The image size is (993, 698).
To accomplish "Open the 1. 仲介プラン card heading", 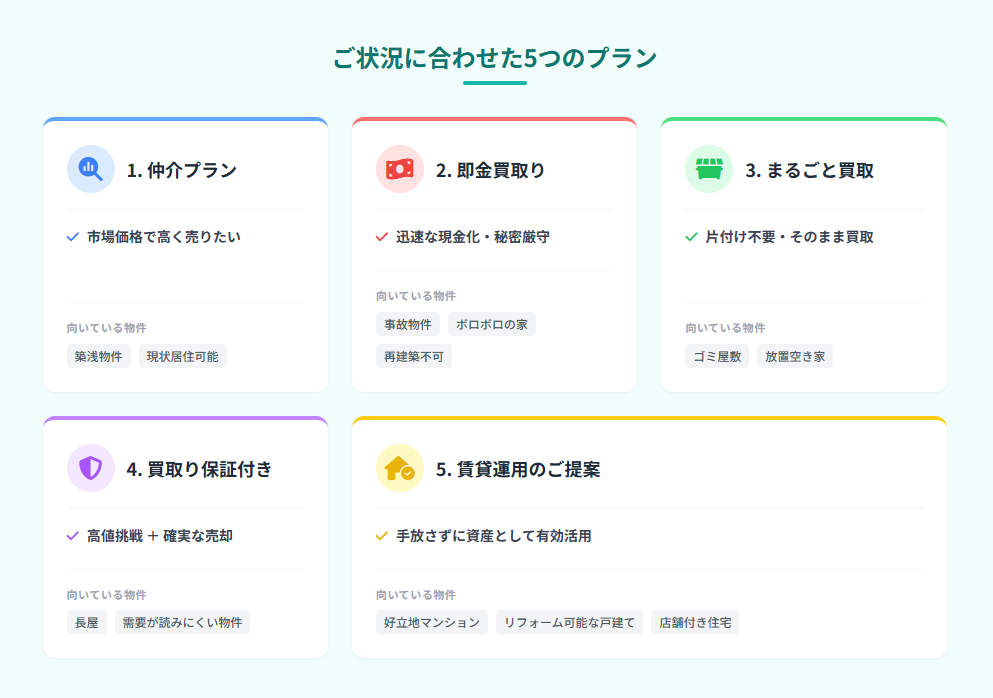I will (x=182, y=170).
